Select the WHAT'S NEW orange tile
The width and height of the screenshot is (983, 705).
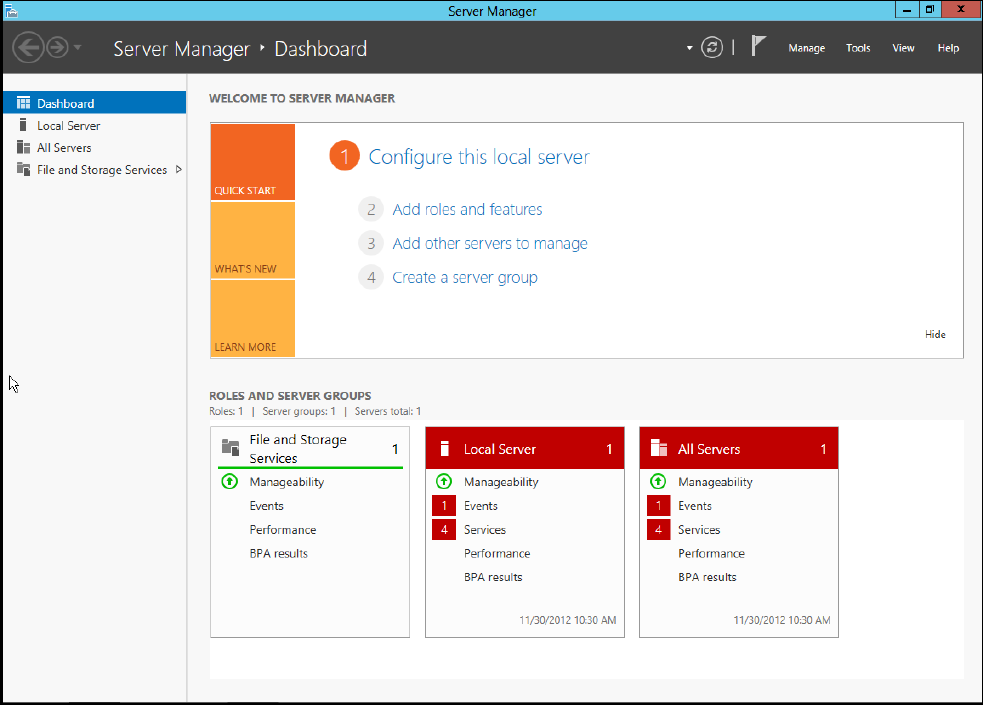click(253, 241)
